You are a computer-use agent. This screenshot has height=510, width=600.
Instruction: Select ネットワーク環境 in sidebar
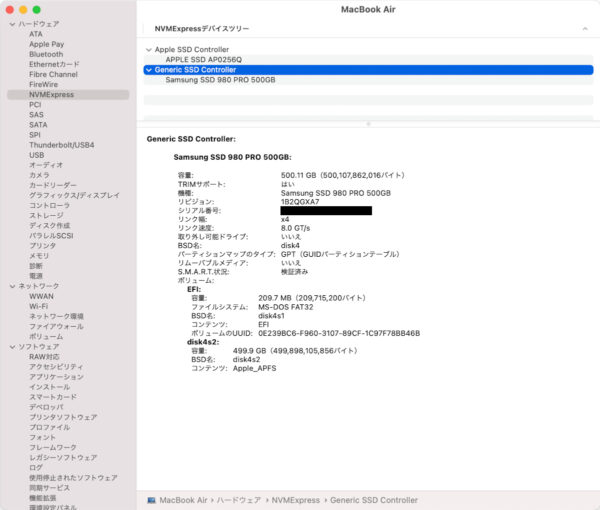(x=57, y=316)
